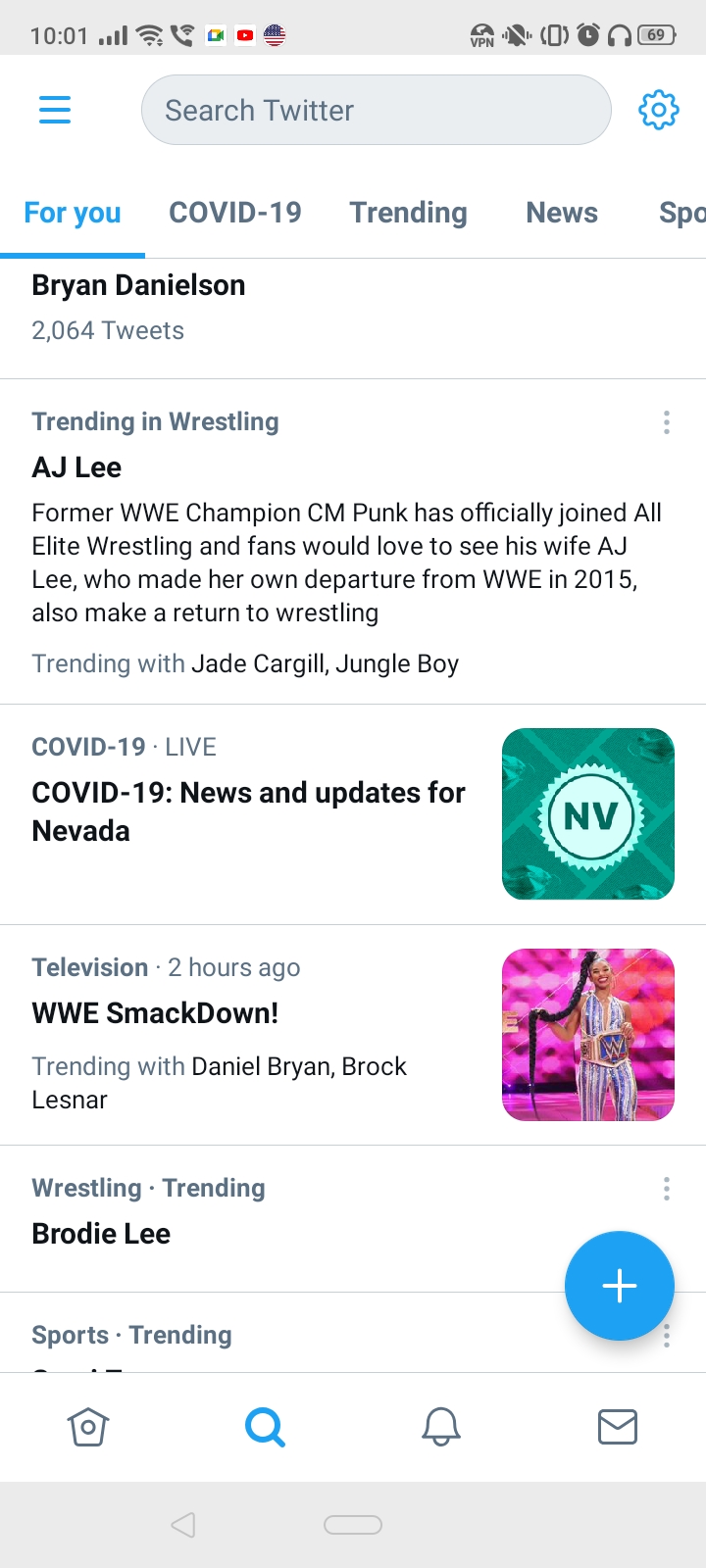Open Notifications via the bell icon
The image size is (706, 1568).
click(441, 1427)
